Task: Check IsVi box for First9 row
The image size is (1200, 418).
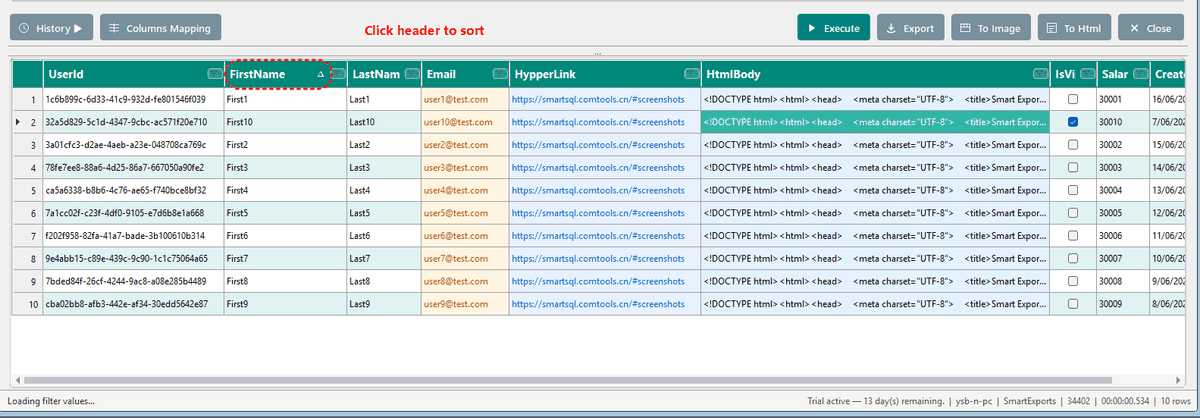Action: 1073,303
